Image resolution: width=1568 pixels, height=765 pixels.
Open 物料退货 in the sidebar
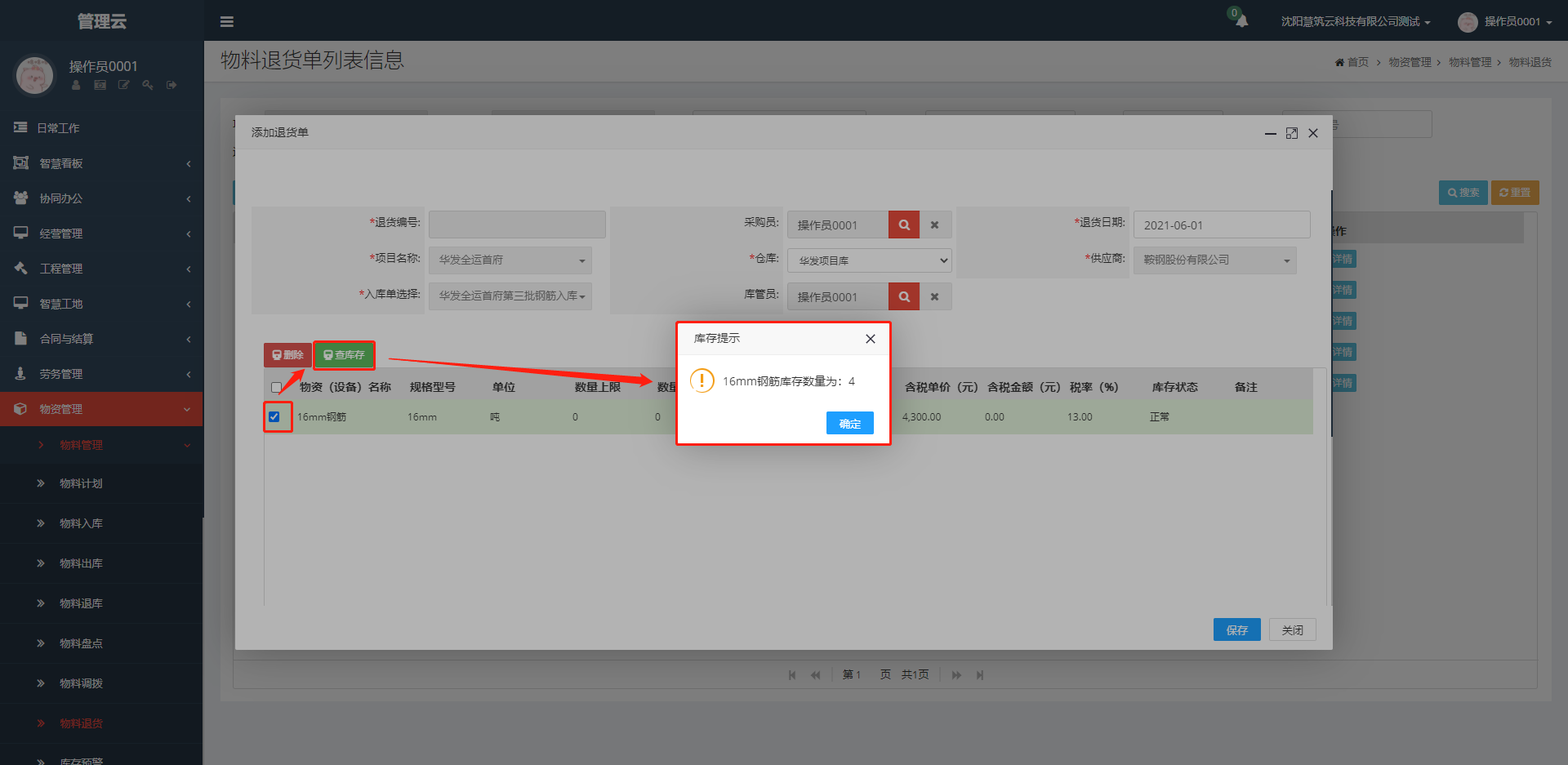click(101, 723)
